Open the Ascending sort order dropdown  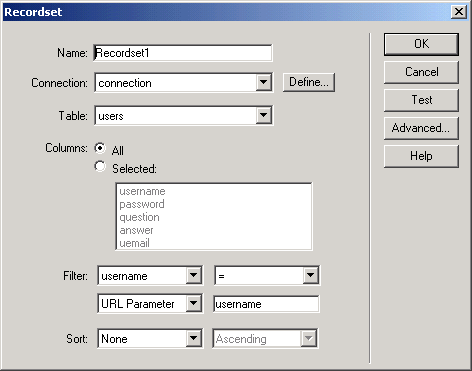click(265, 339)
